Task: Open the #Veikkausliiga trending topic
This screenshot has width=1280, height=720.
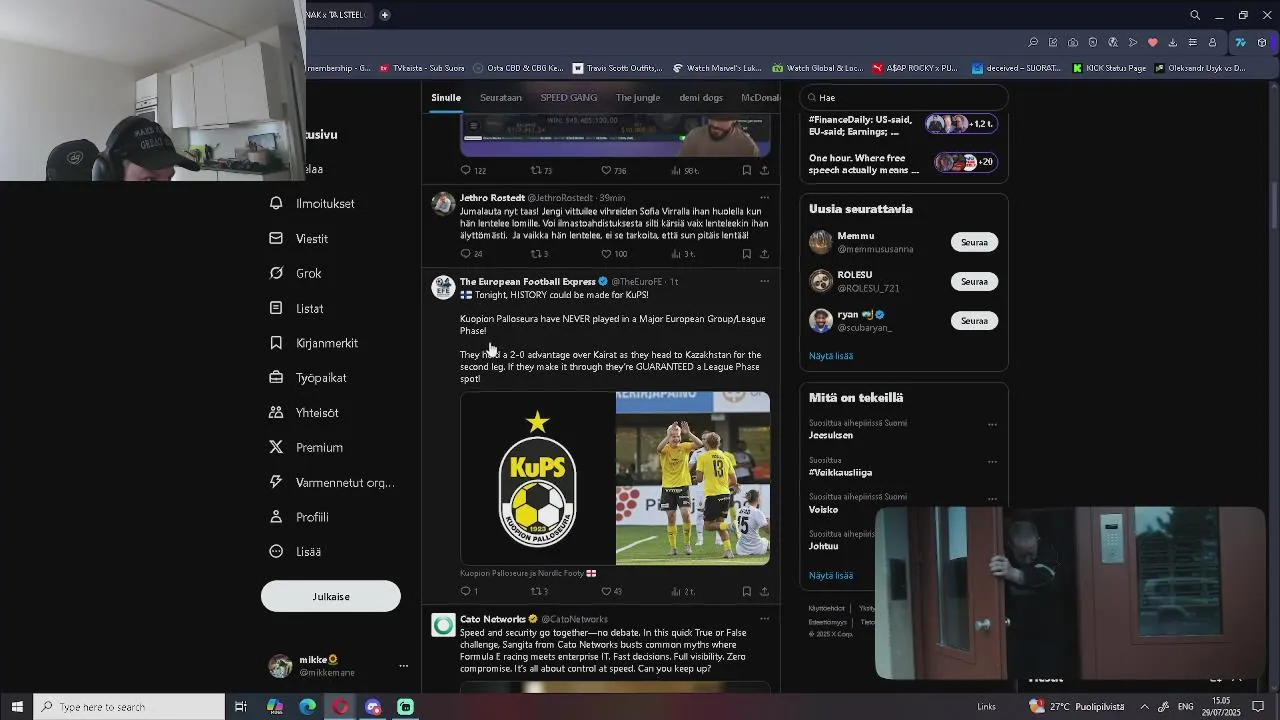Action: pyautogui.click(x=840, y=472)
